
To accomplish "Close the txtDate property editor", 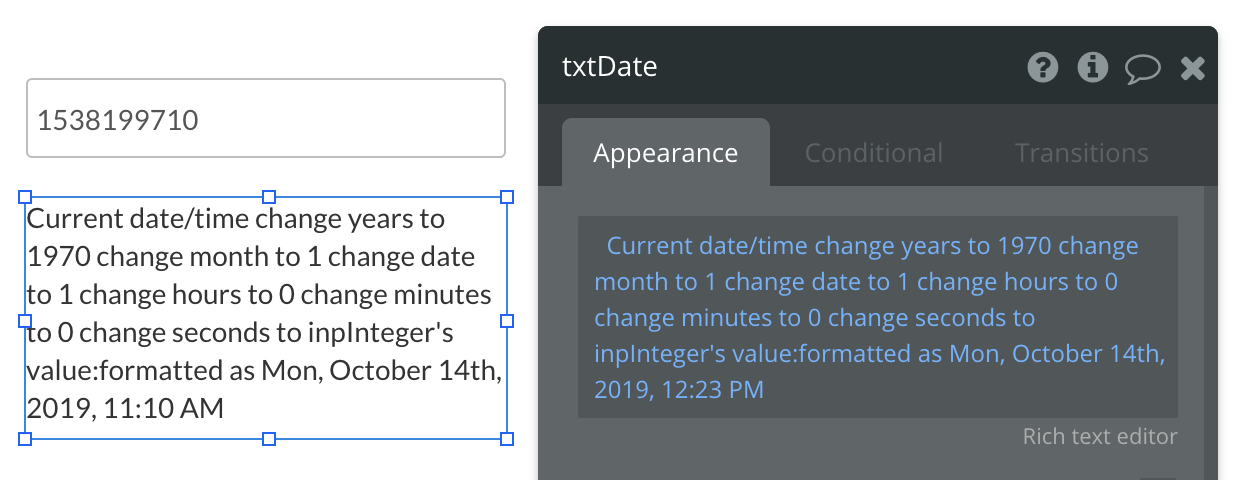I will [1192, 68].
